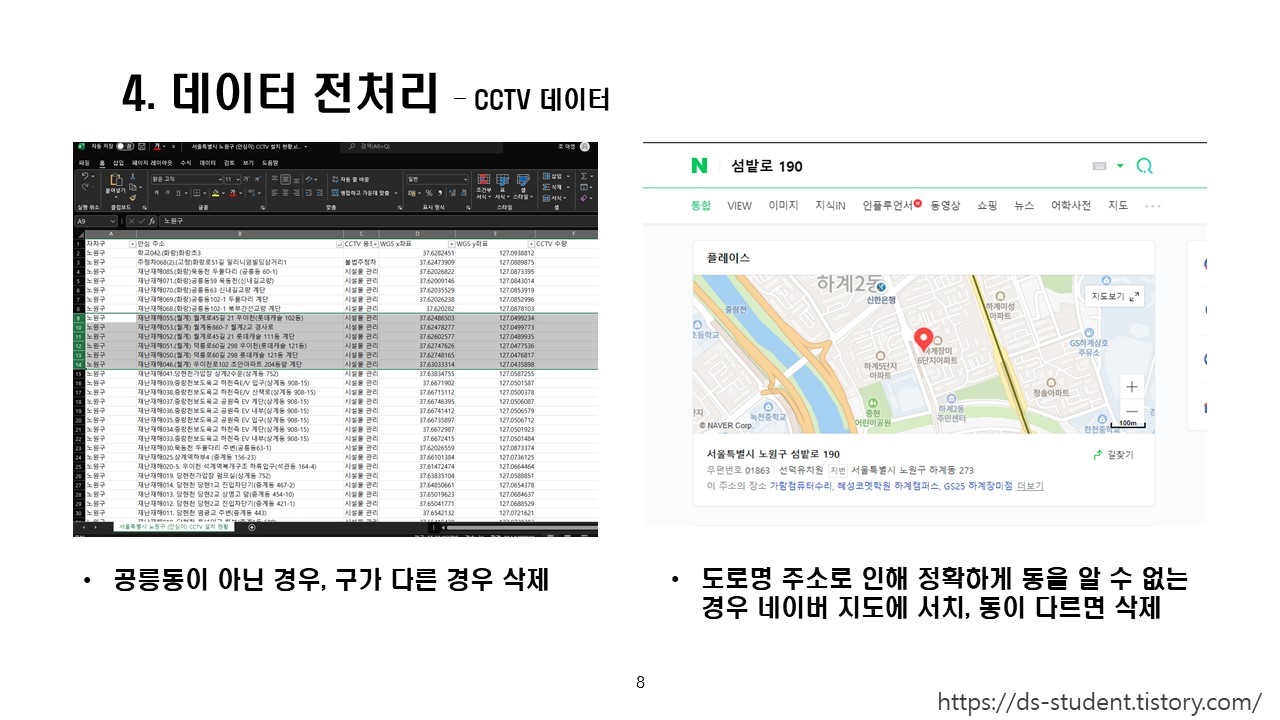Open filter dropdown on 자치구 header
The height and width of the screenshot is (720, 1280).
tap(132, 244)
